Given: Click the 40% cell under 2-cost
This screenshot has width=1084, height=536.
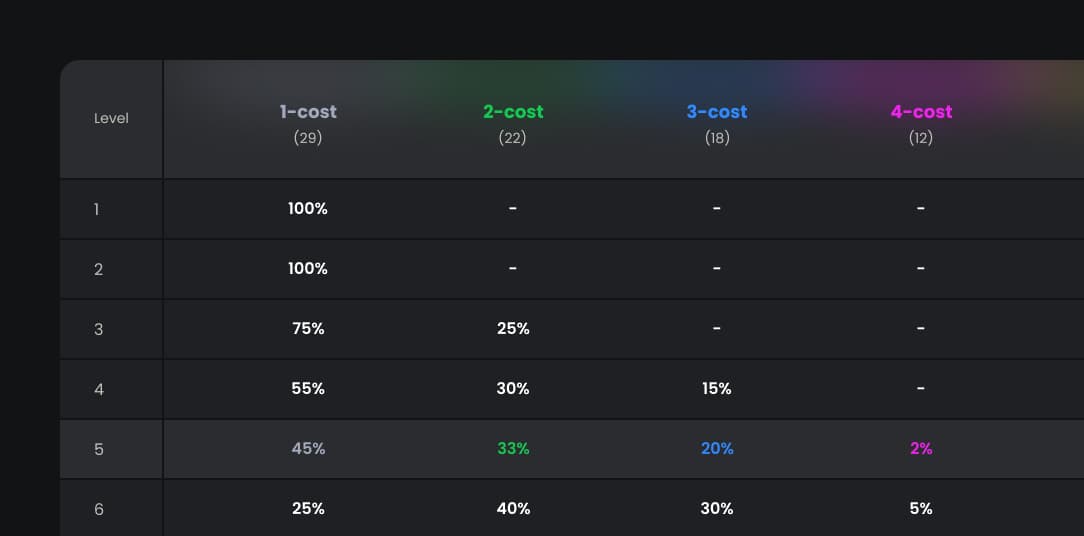Looking at the screenshot, I should click(x=513, y=508).
